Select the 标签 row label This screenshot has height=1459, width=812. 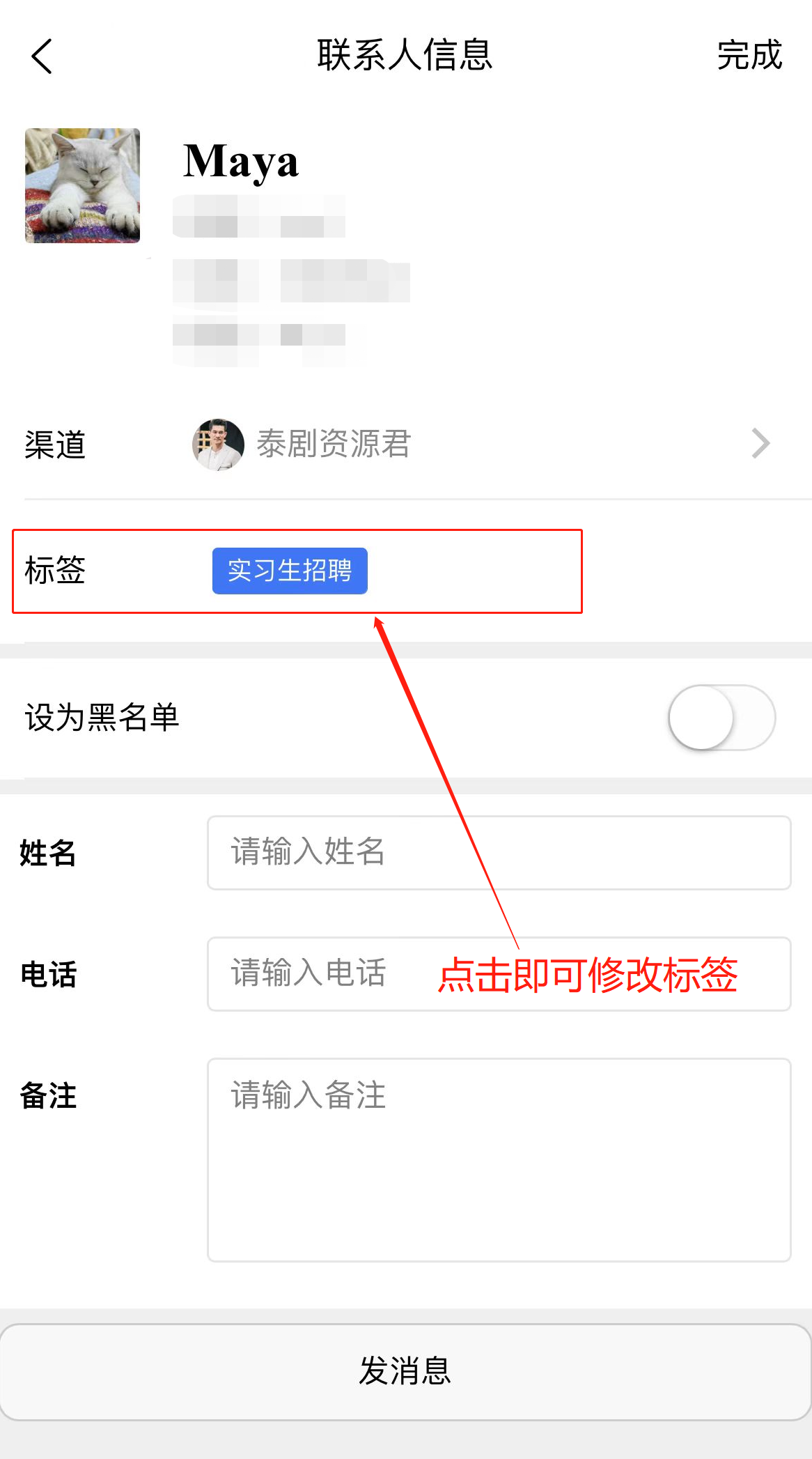pos(55,571)
